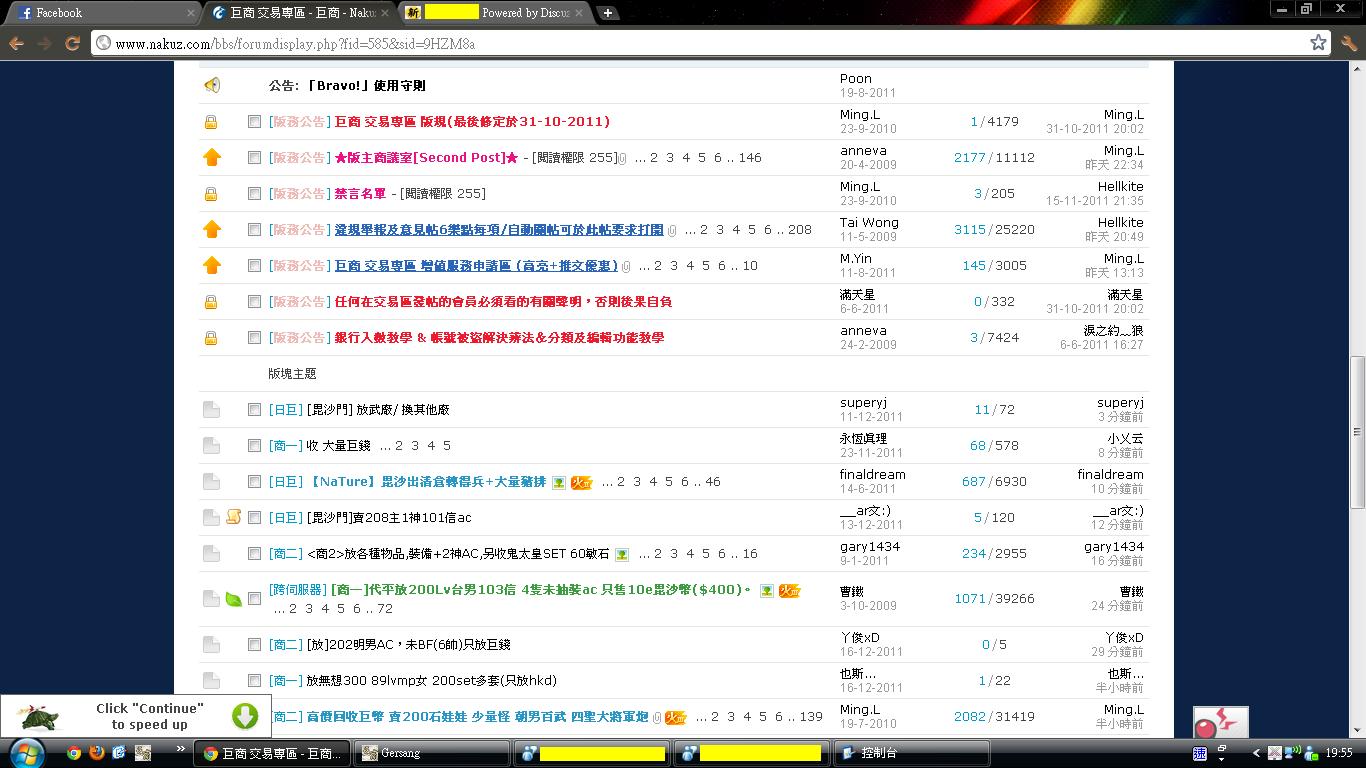Image resolution: width=1366 pixels, height=768 pixels.
Task: Click the URL address bar field
Action: tap(700, 43)
